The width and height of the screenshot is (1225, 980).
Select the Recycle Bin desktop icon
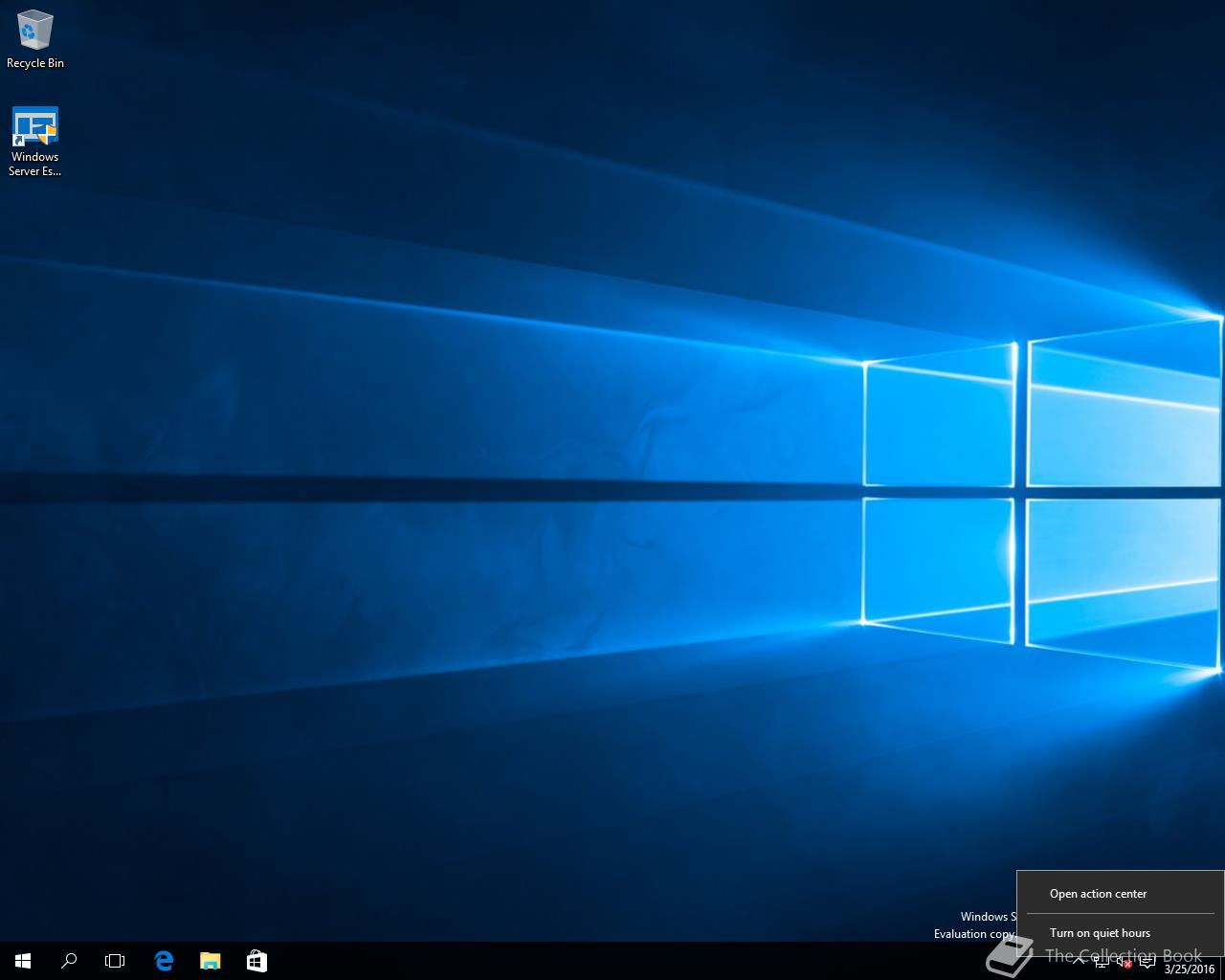[x=34, y=31]
